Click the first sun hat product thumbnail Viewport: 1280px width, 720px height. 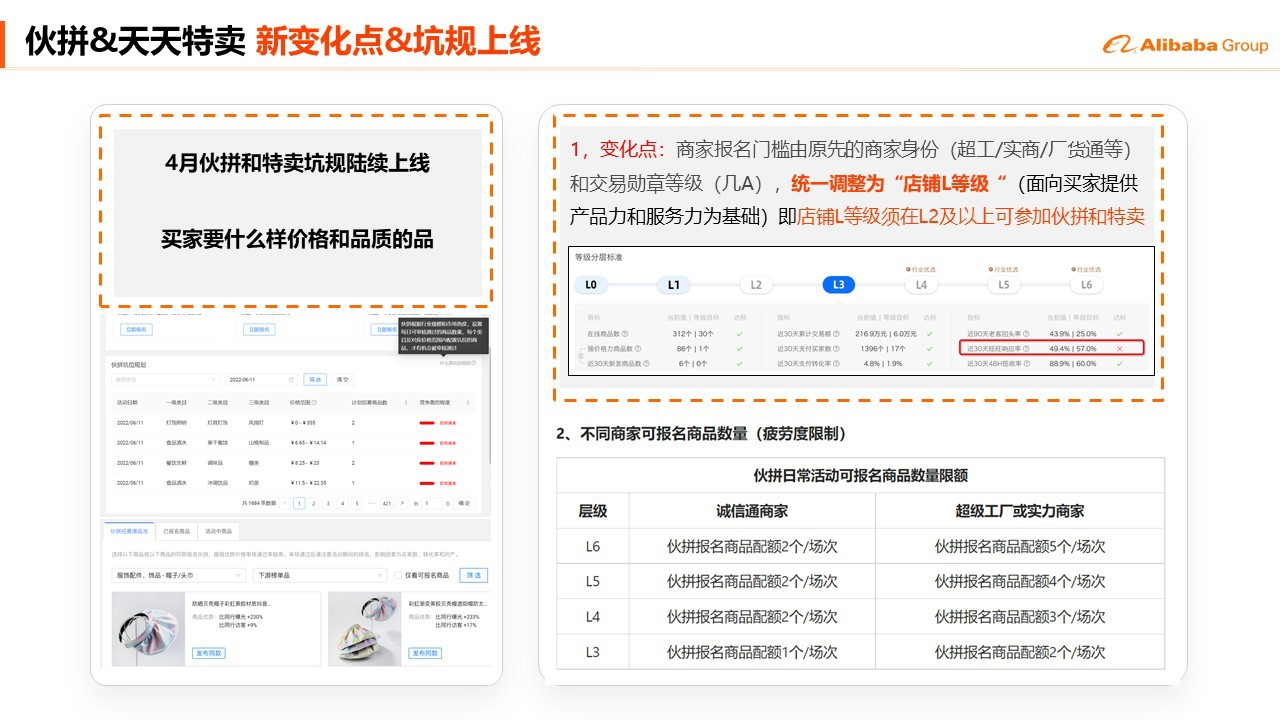point(148,628)
